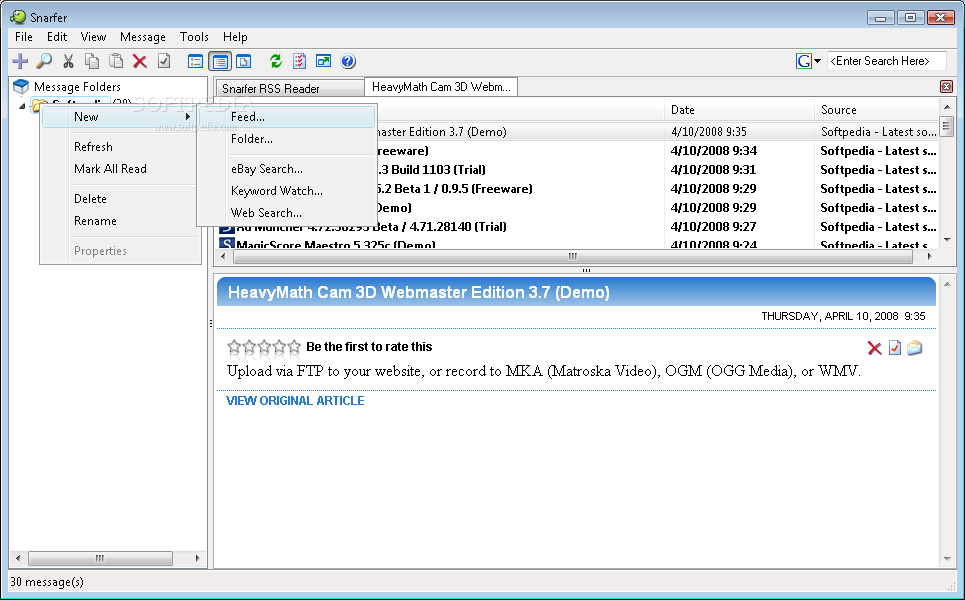Choose Folder... from the submenu
This screenshot has height=600, width=965.
(287, 139)
